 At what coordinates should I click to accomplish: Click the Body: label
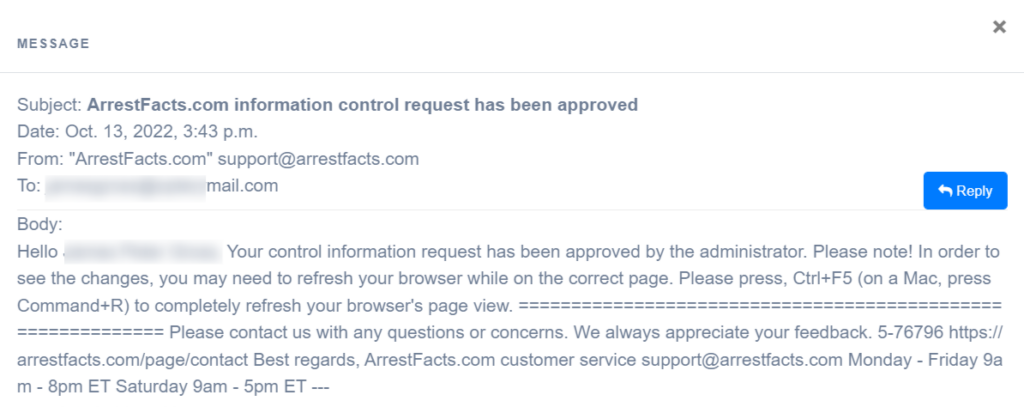[40, 225]
